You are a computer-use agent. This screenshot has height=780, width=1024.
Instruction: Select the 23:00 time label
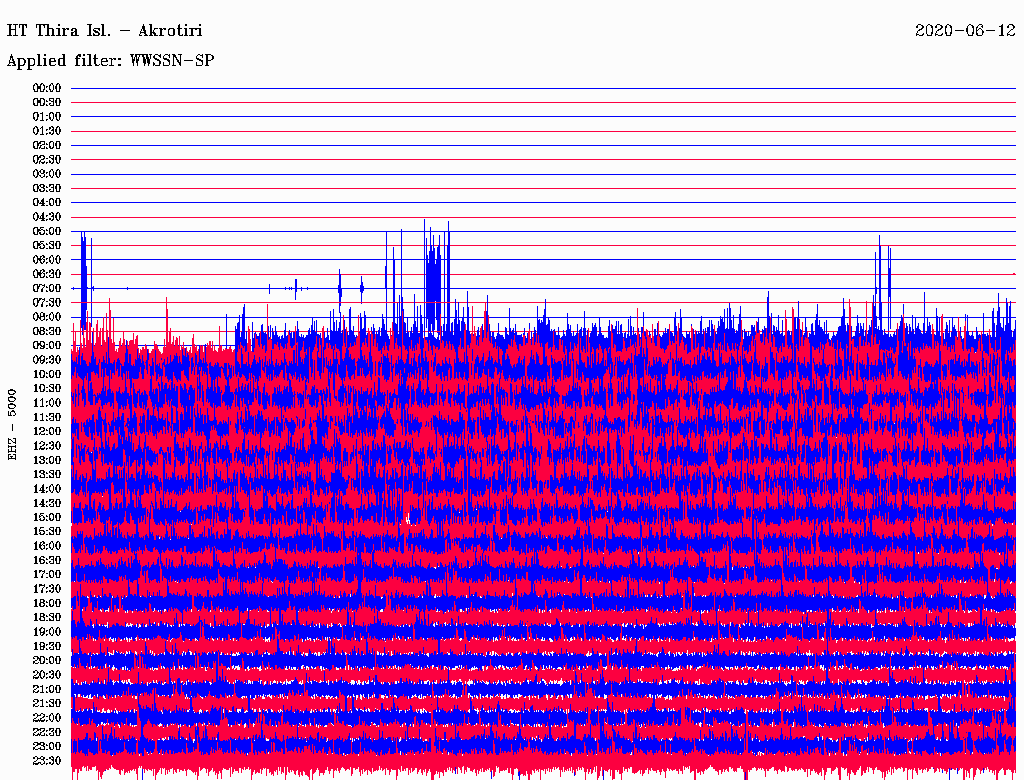(47, 747)
